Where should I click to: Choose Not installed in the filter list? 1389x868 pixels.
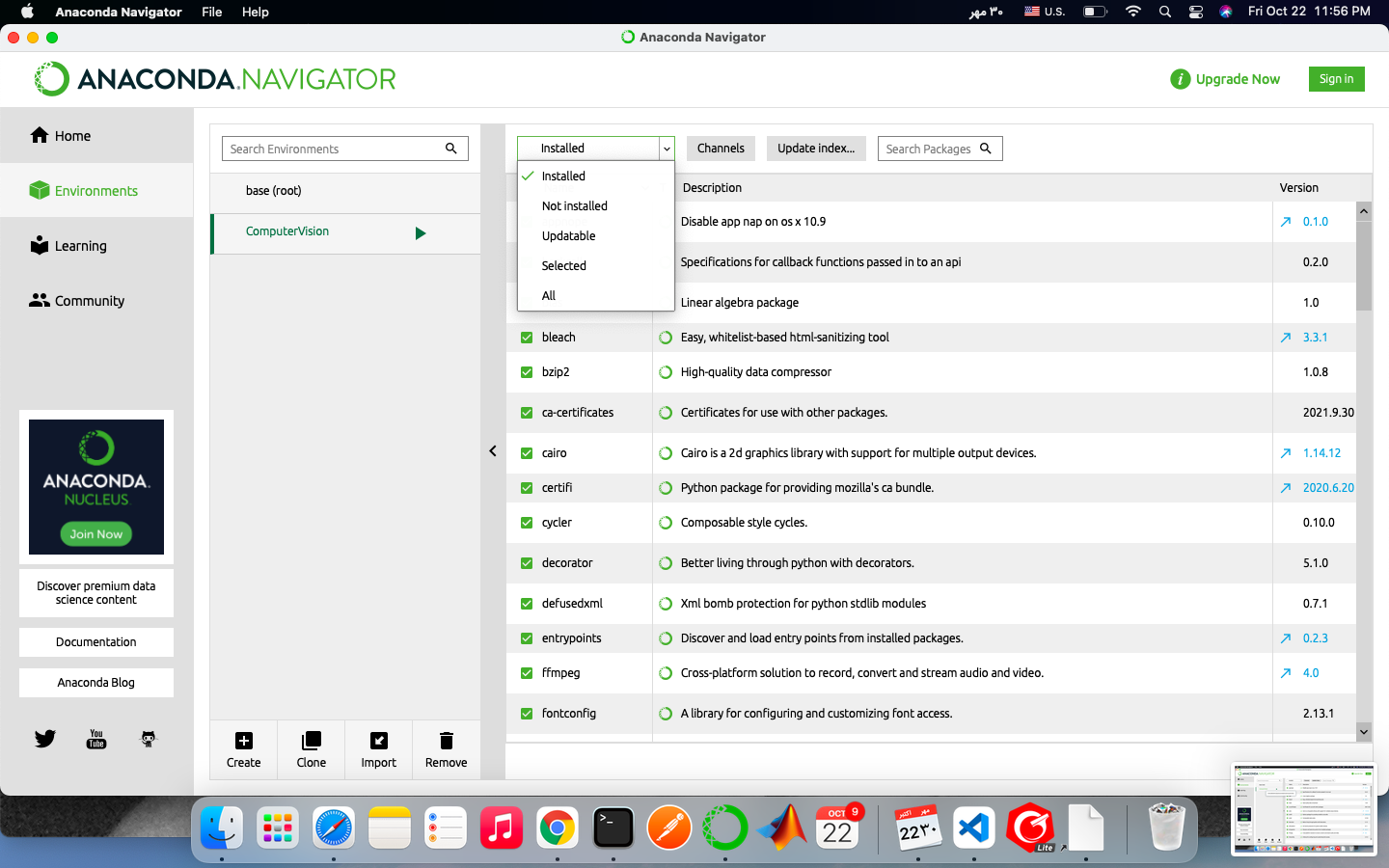(x=596, y=206)
